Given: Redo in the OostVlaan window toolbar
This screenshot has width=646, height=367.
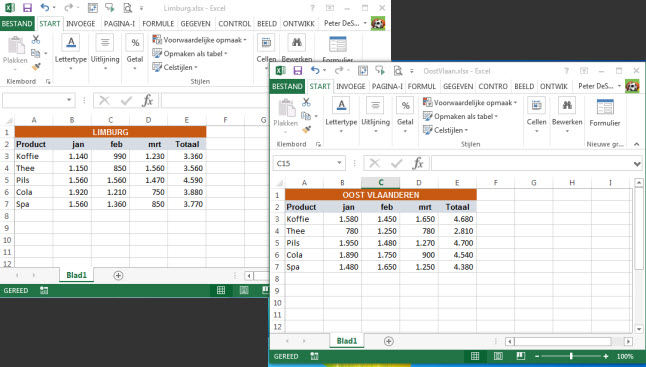Looking at the screenshot, I should tap(339, 70).
